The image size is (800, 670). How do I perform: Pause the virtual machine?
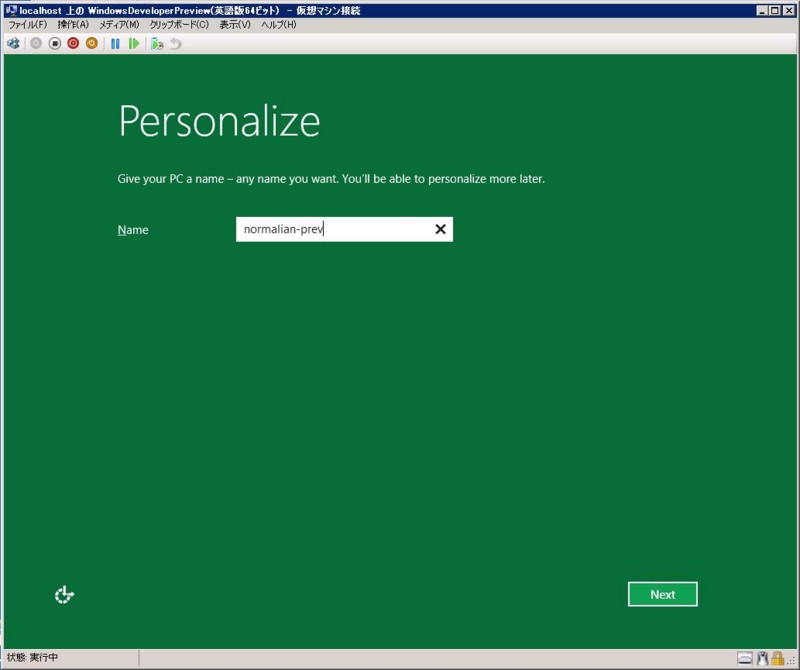pyautogui.click(x=115, y=44)
